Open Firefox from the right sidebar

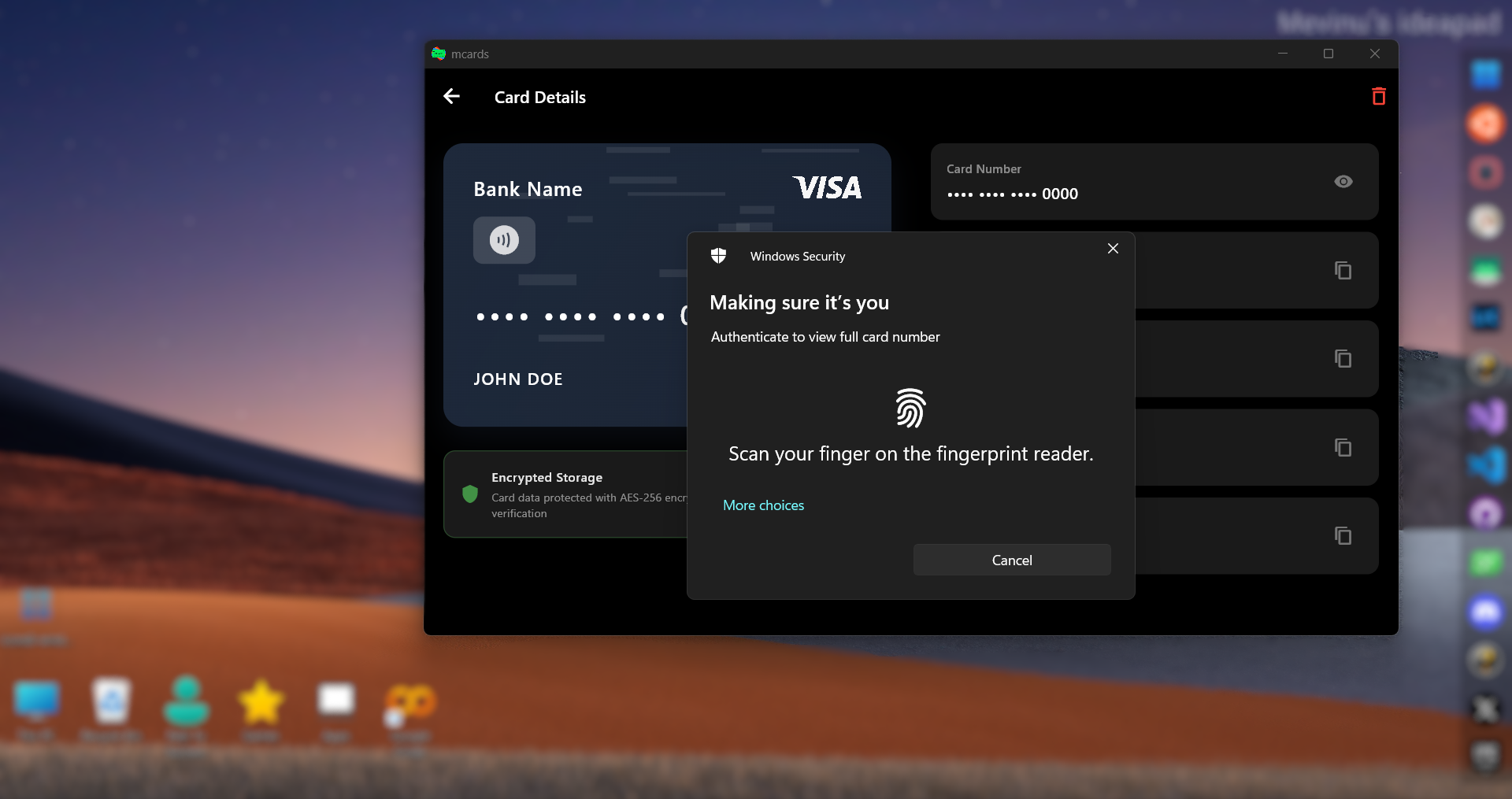point(1485,124)
